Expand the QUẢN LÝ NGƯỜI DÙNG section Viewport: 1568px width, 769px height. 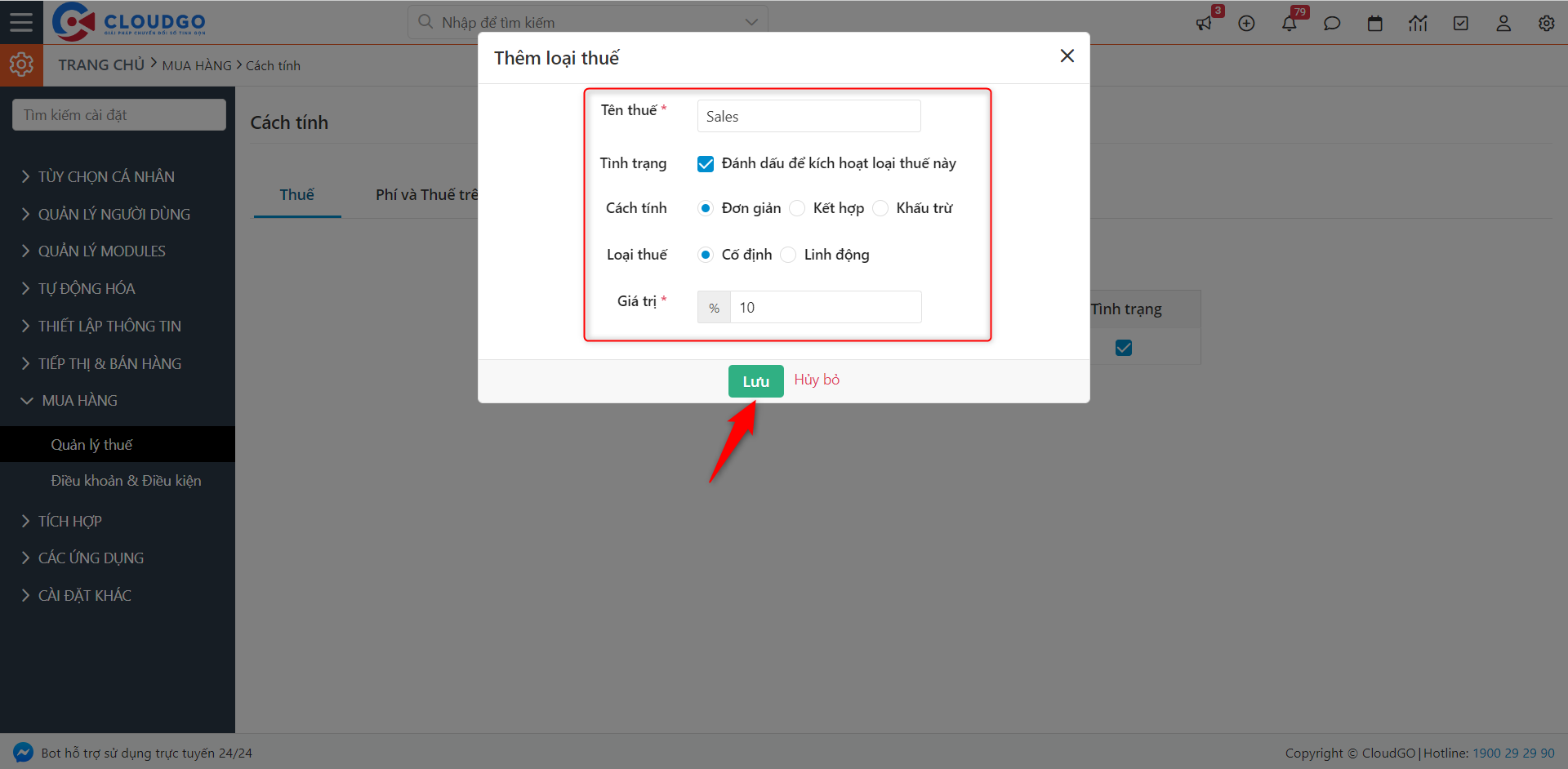coord(114,214)
